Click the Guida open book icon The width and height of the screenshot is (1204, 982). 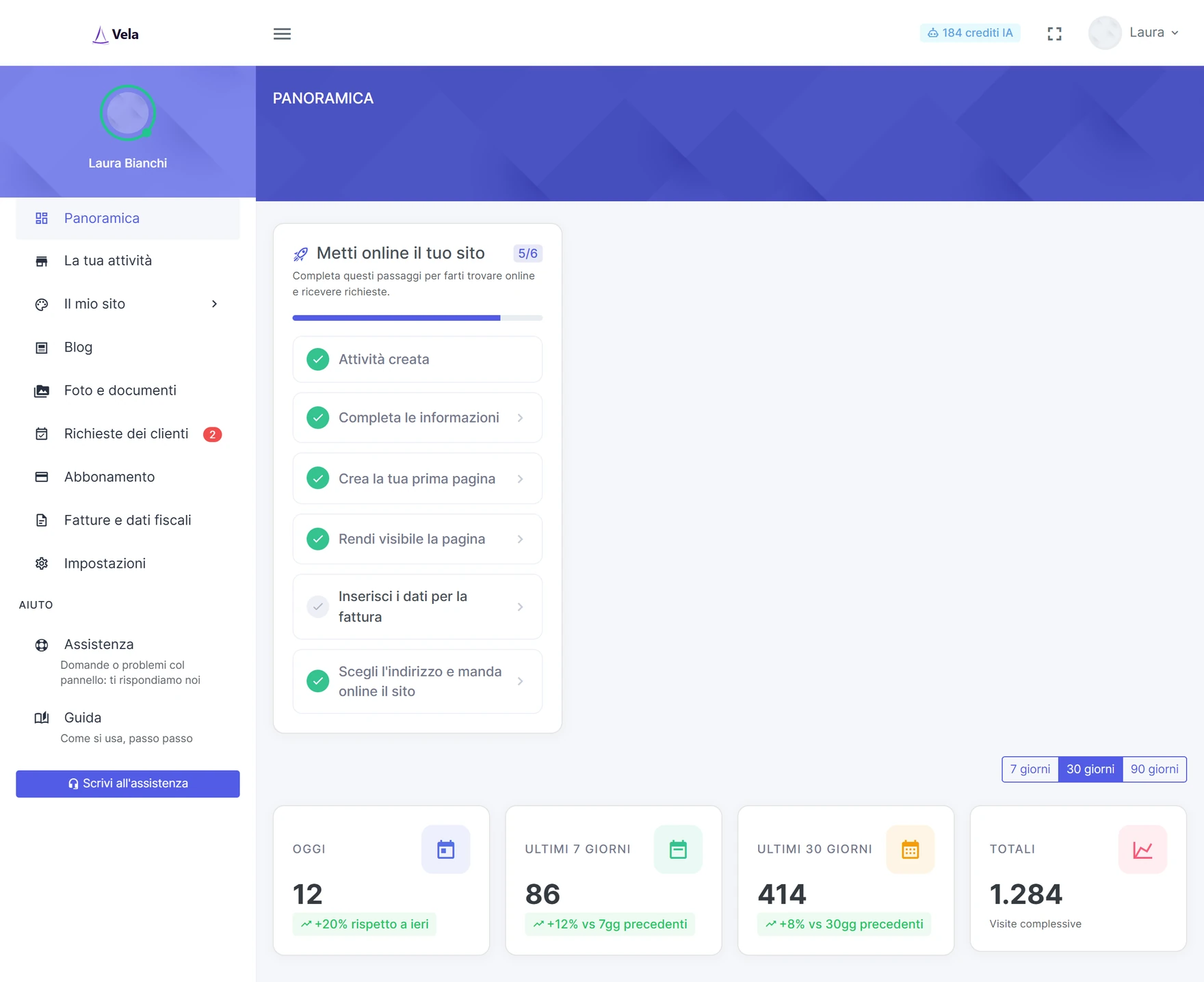click(42, 717)
